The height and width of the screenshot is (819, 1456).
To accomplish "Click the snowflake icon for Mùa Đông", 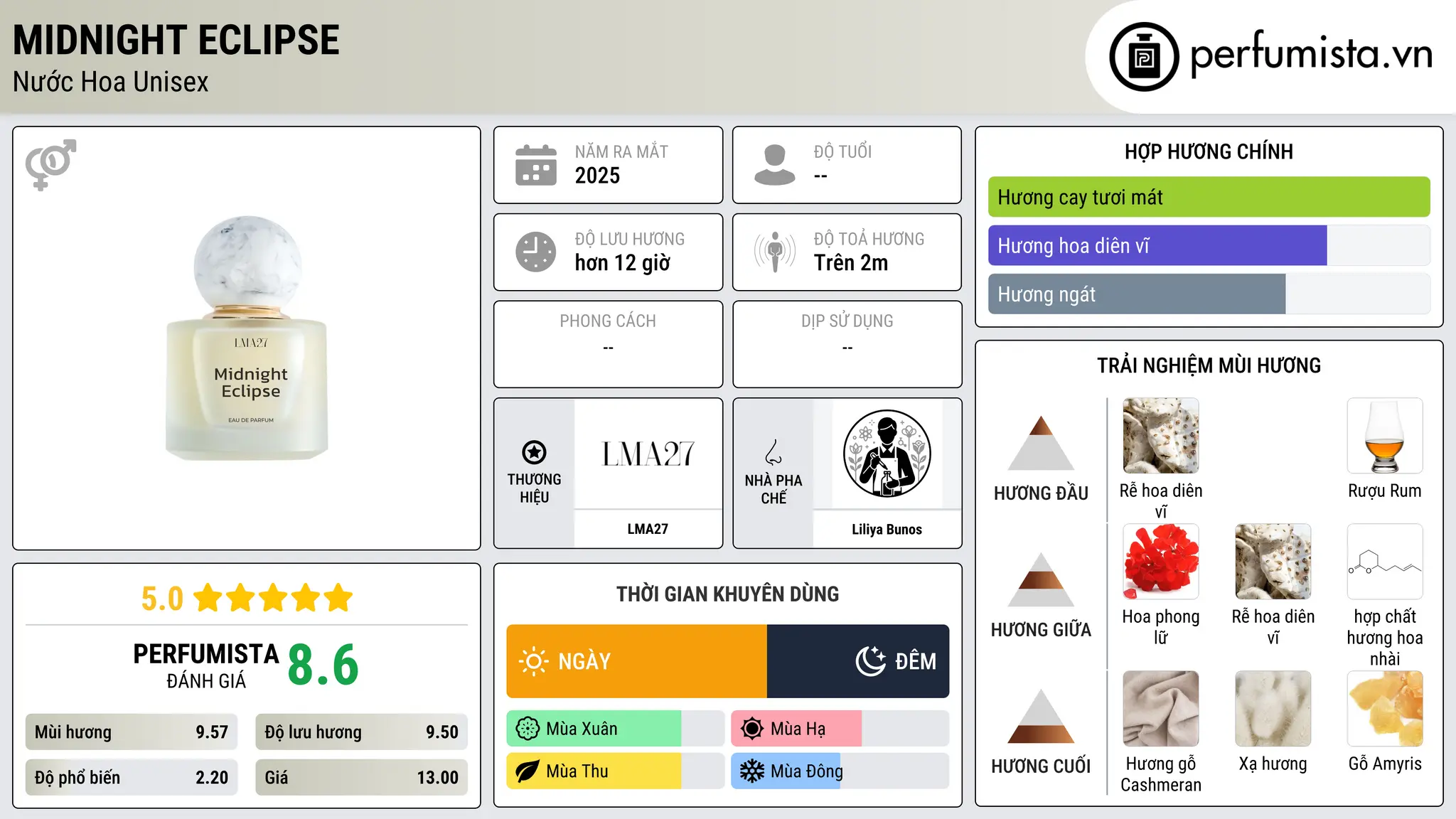I will click(x=752, y=771).
